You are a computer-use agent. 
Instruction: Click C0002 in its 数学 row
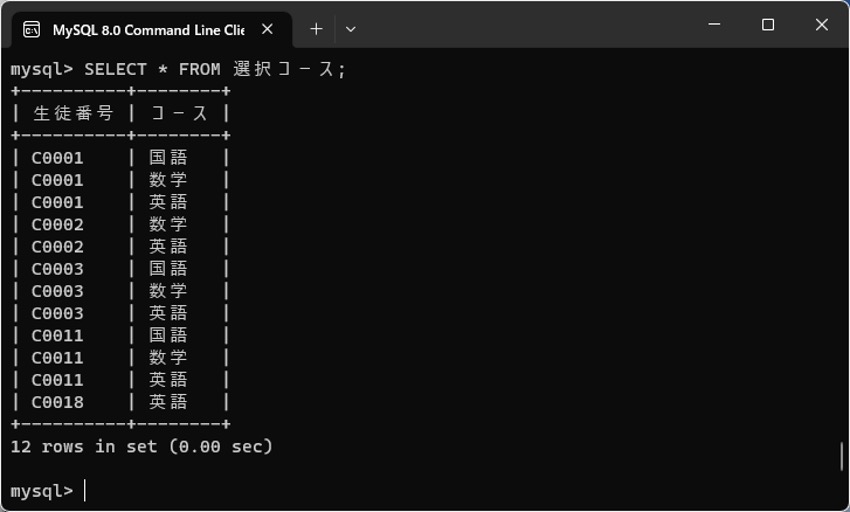(x=57, y=225)
